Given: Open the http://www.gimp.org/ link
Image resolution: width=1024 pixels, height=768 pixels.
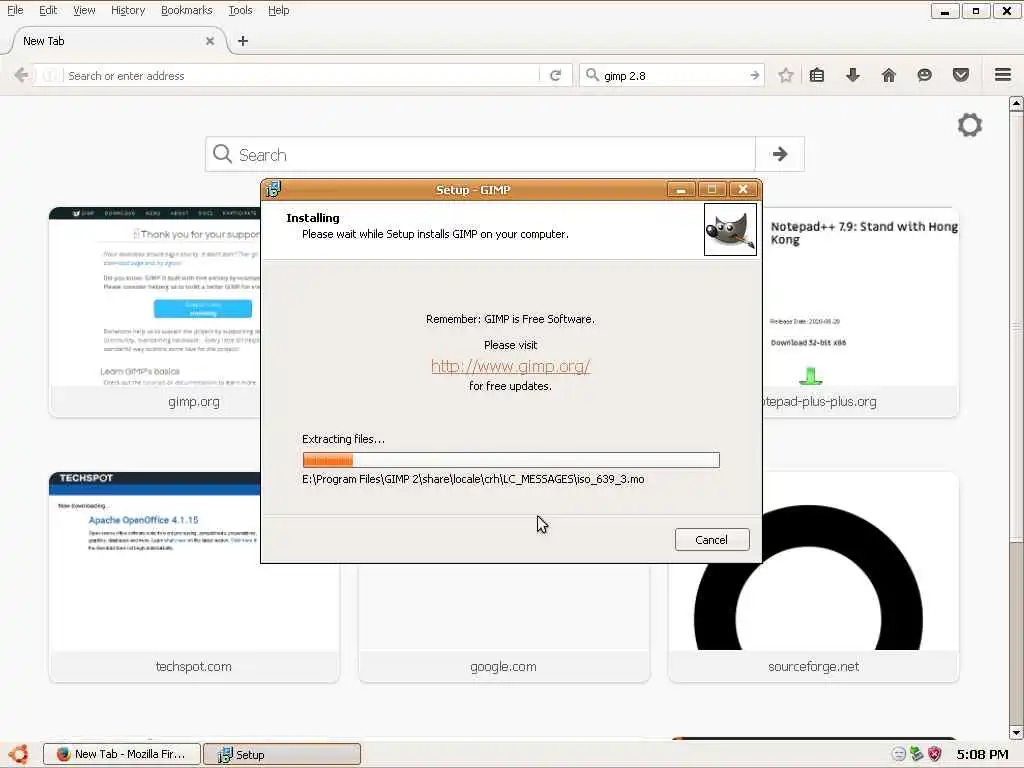Looking at the screenshot, I should pyautogui.click(x=511, y=366).
